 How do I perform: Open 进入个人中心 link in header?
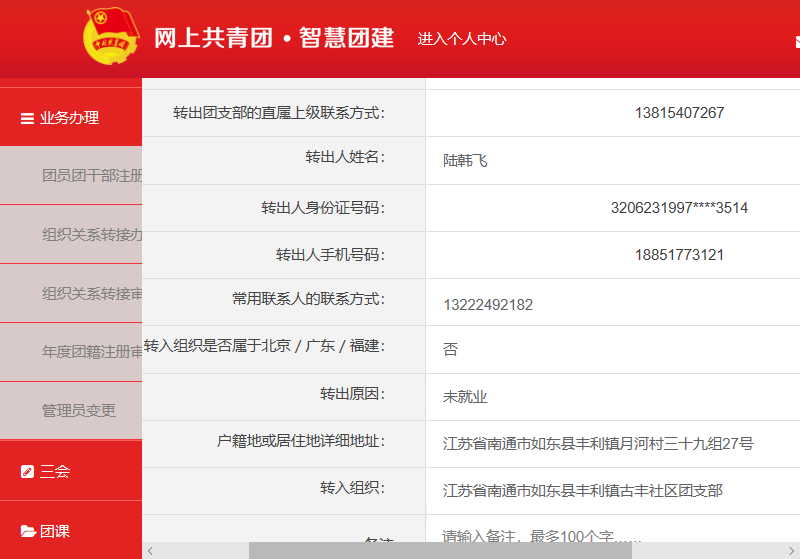click(x=461, y=39)
